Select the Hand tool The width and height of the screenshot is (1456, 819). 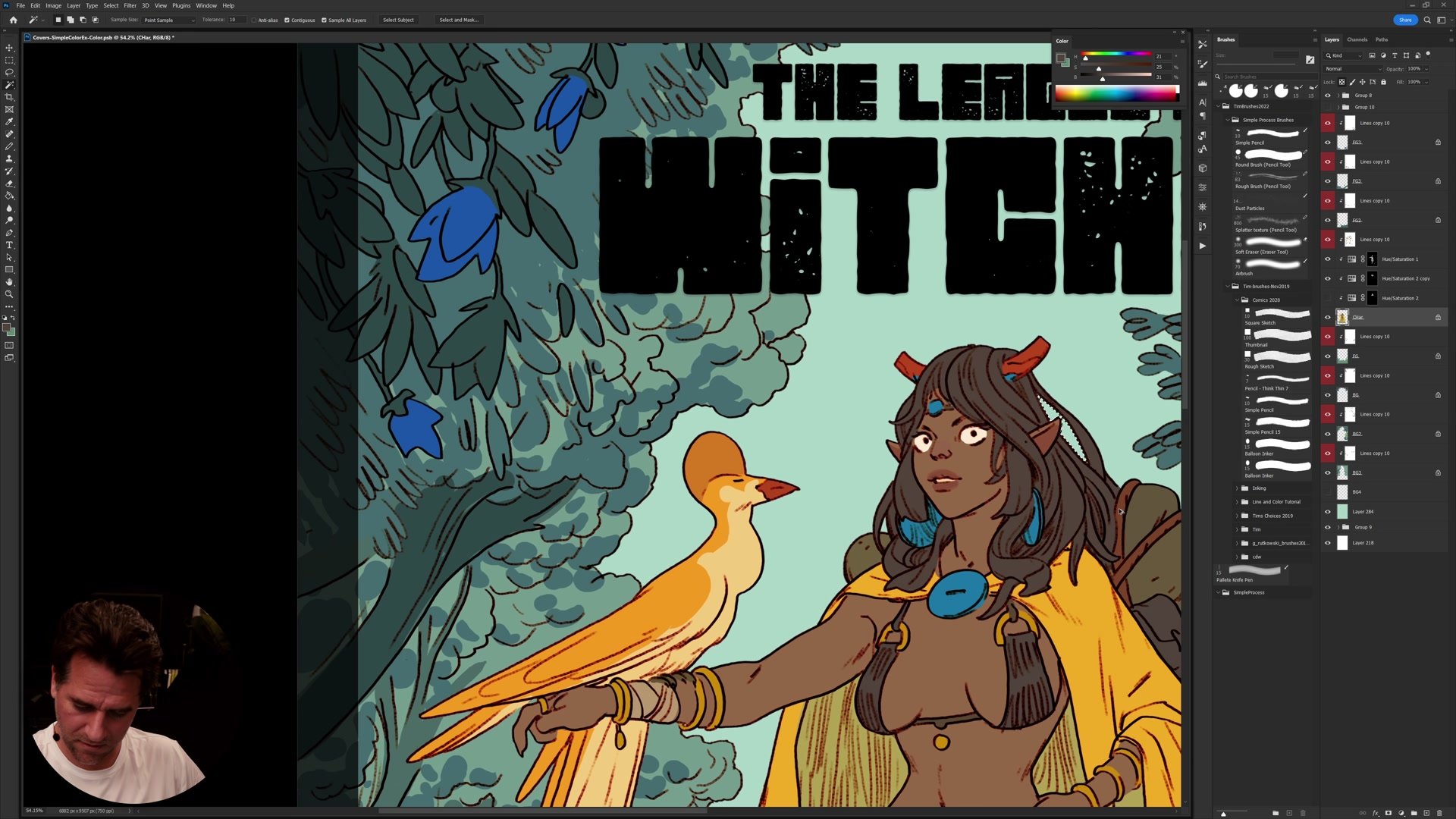[9, 281]
